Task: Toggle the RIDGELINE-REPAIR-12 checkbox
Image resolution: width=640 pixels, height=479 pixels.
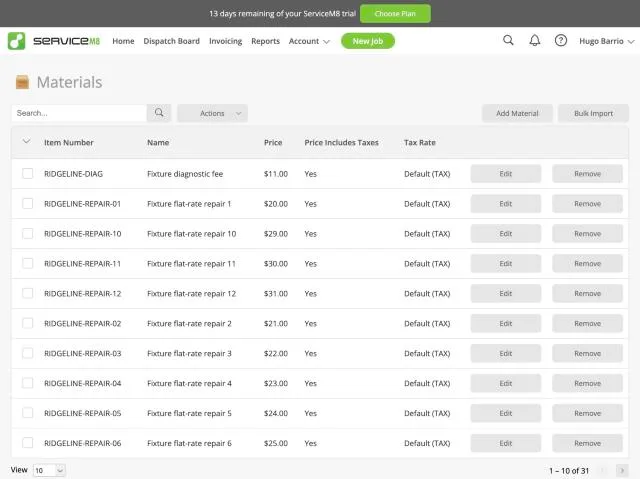Action: [28, 293]
